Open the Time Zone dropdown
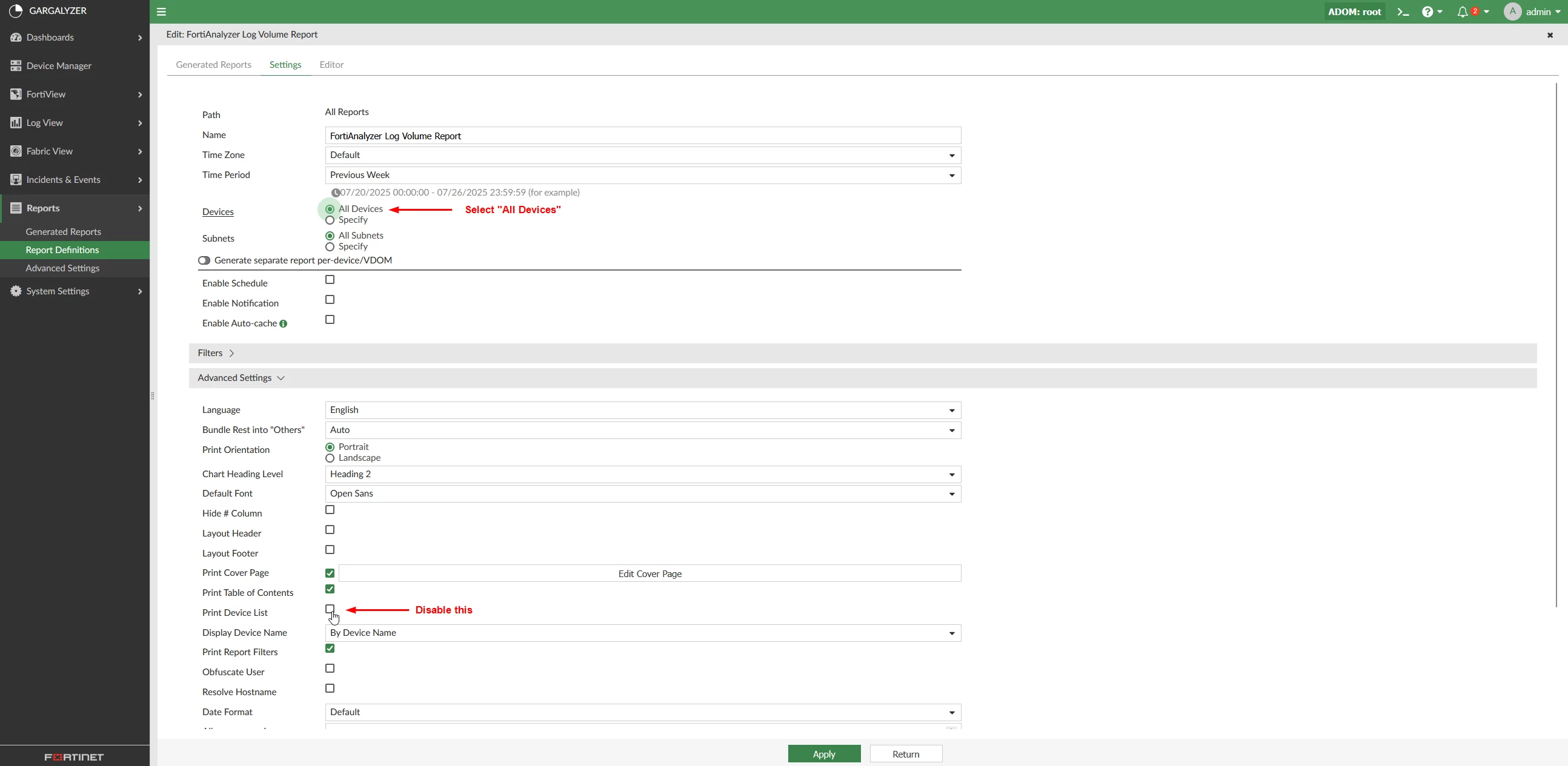 pos(643,155)
